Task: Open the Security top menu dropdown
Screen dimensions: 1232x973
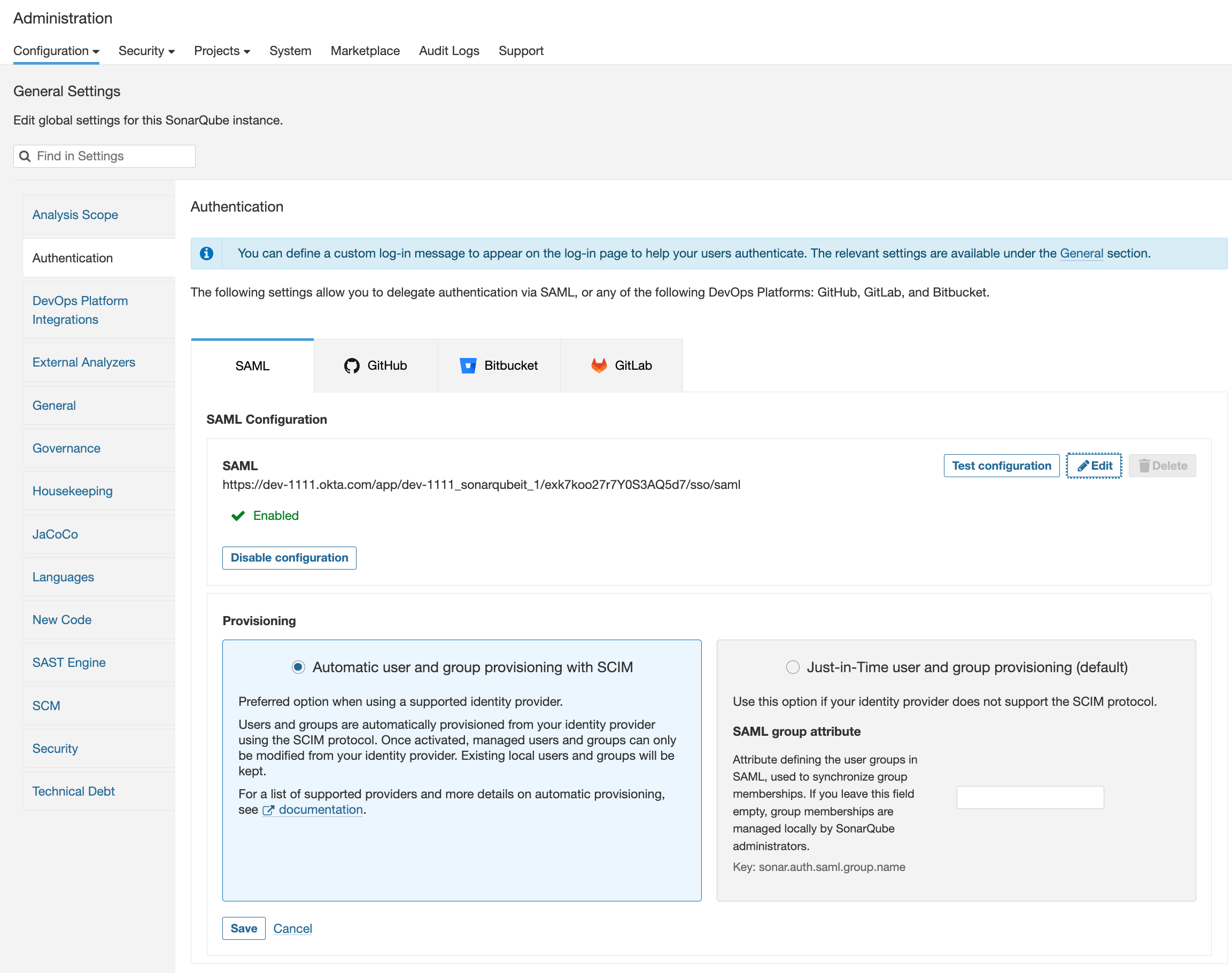Action: [146, 51]
